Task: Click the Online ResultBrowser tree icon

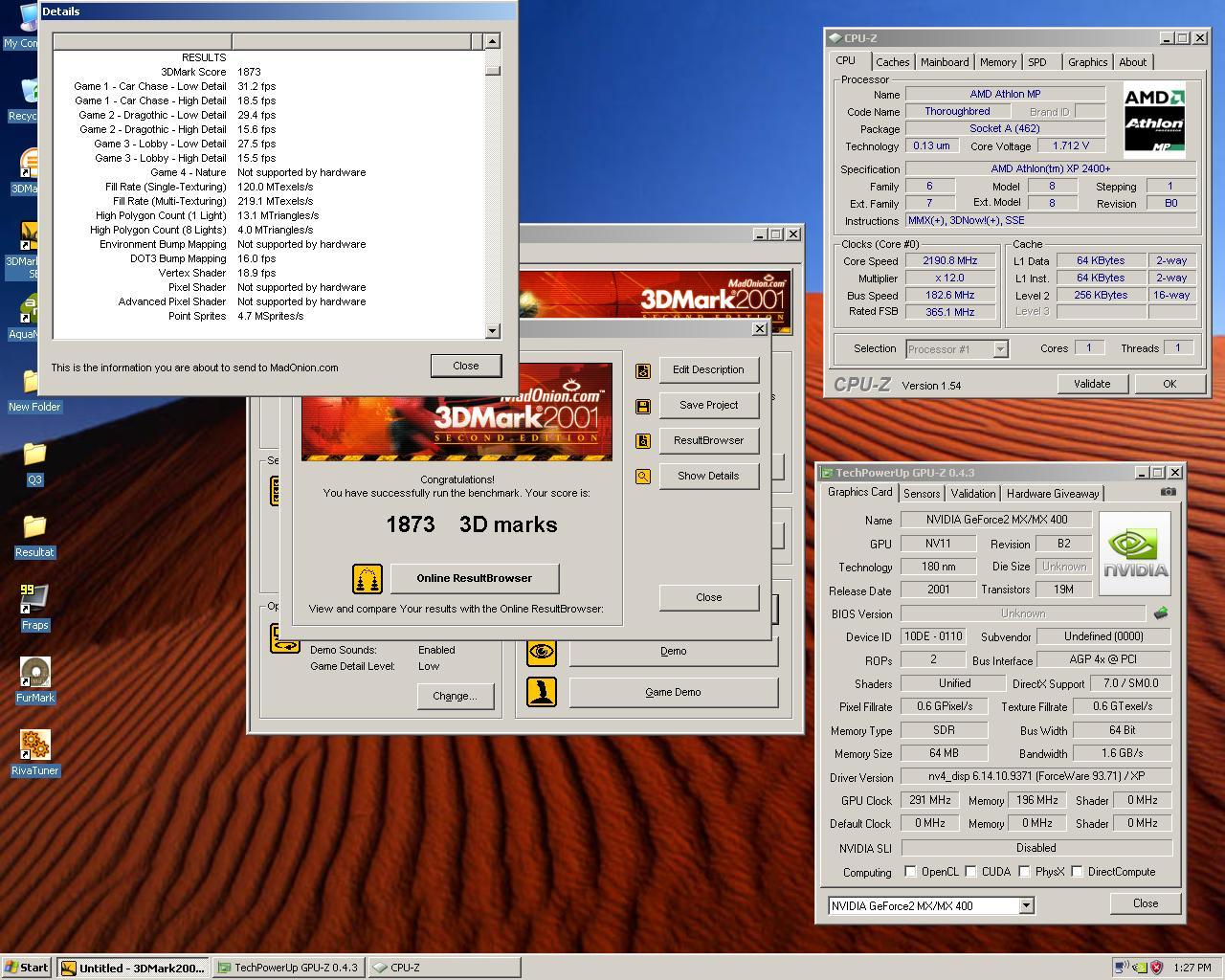Action: click(367, 579)
